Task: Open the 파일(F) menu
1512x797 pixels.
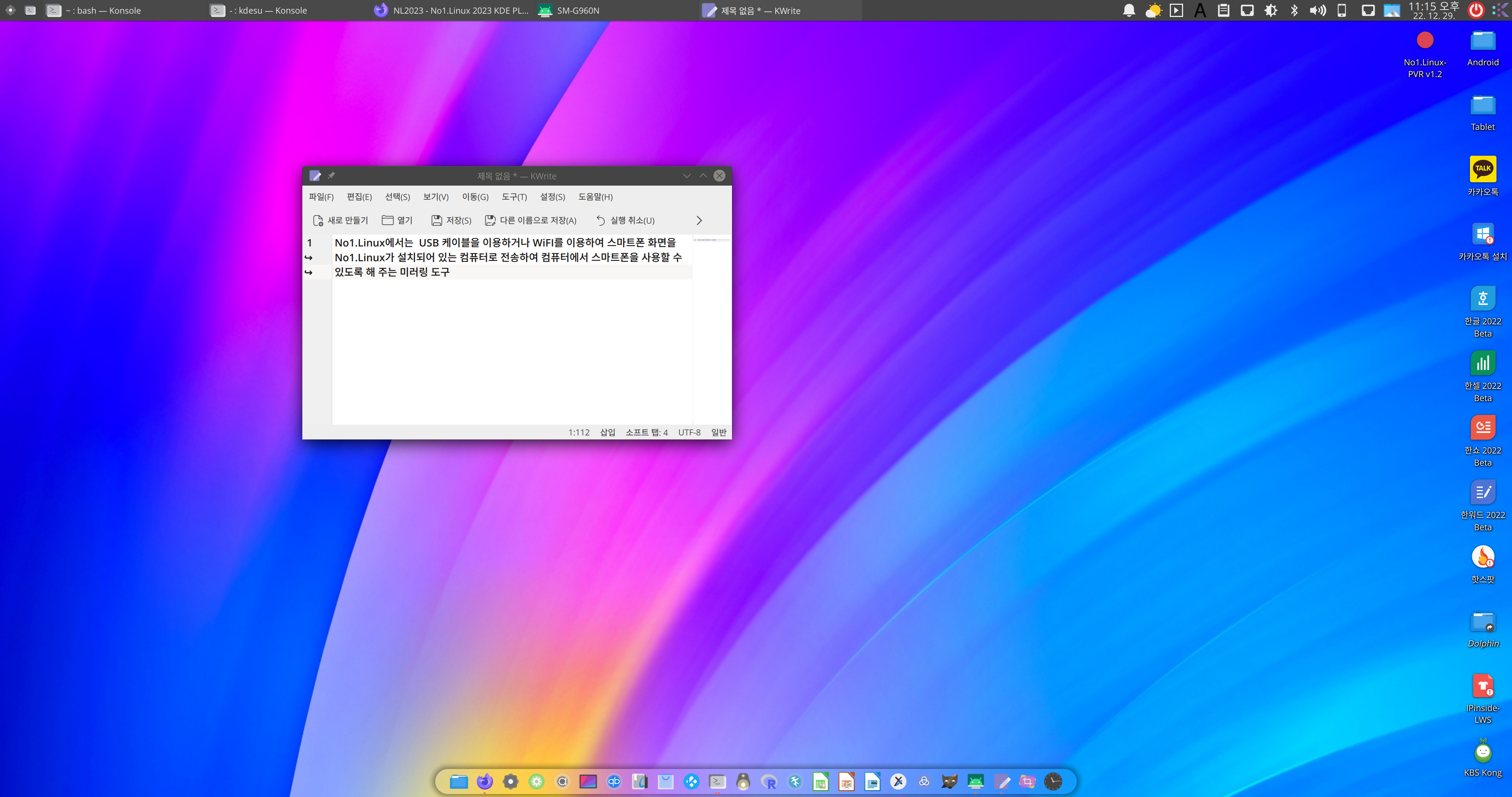Action: coord(321,197)
